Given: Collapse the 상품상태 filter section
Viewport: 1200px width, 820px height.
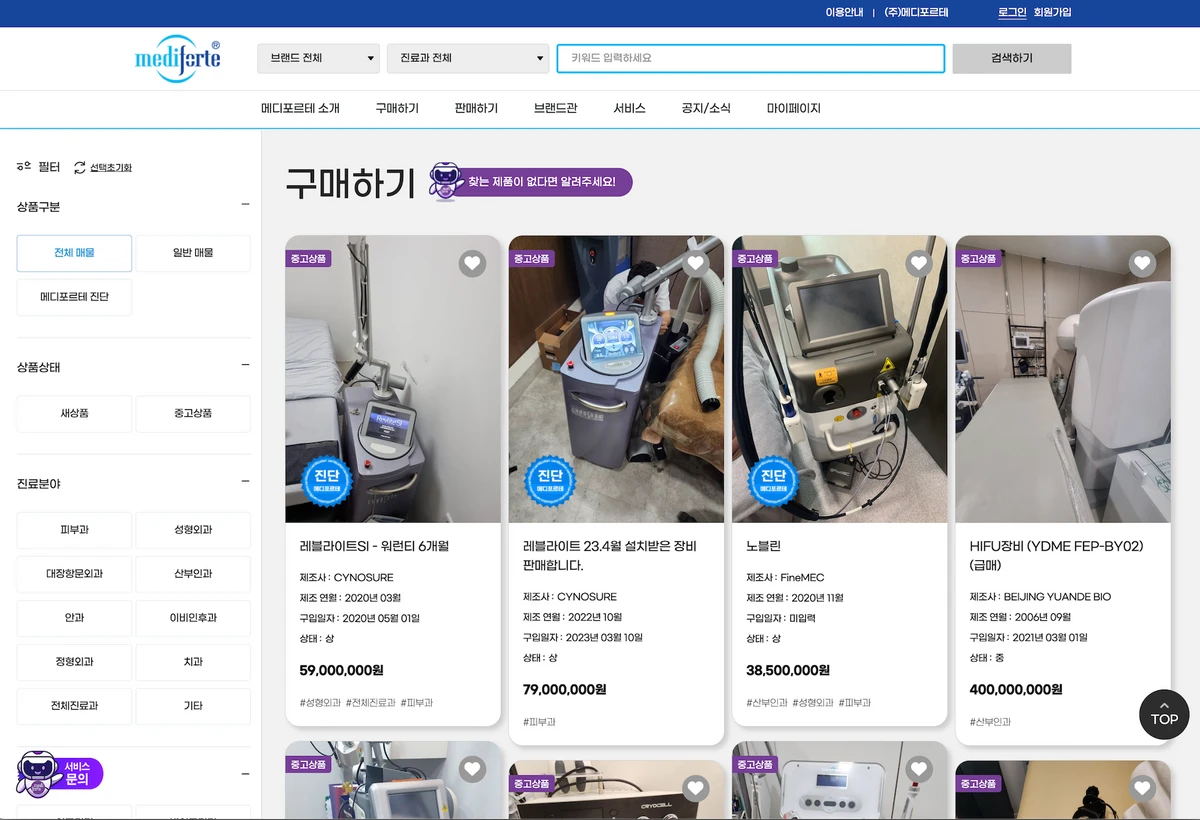Looking at the screenshot, I should [x=245, y=366].
